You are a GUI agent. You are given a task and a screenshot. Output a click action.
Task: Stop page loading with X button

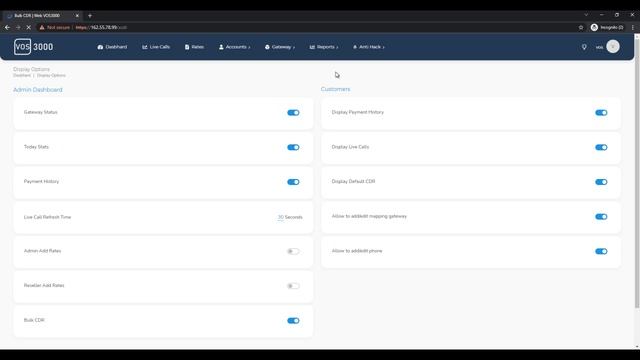point(29,27)
